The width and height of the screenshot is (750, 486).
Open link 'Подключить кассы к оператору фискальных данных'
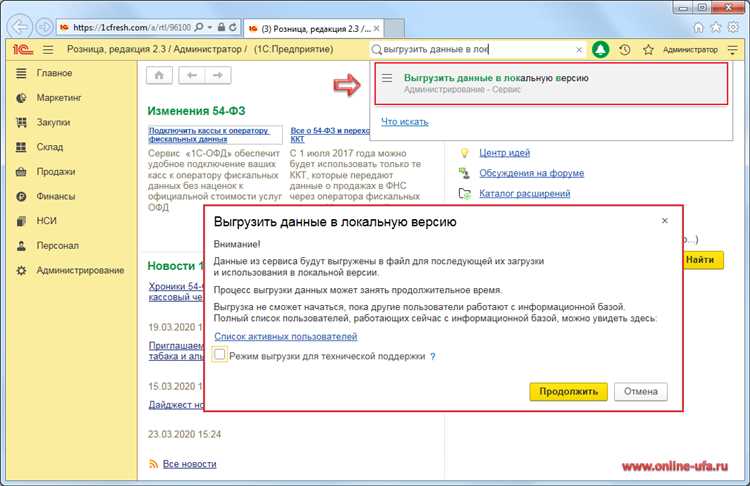point(209,134)
